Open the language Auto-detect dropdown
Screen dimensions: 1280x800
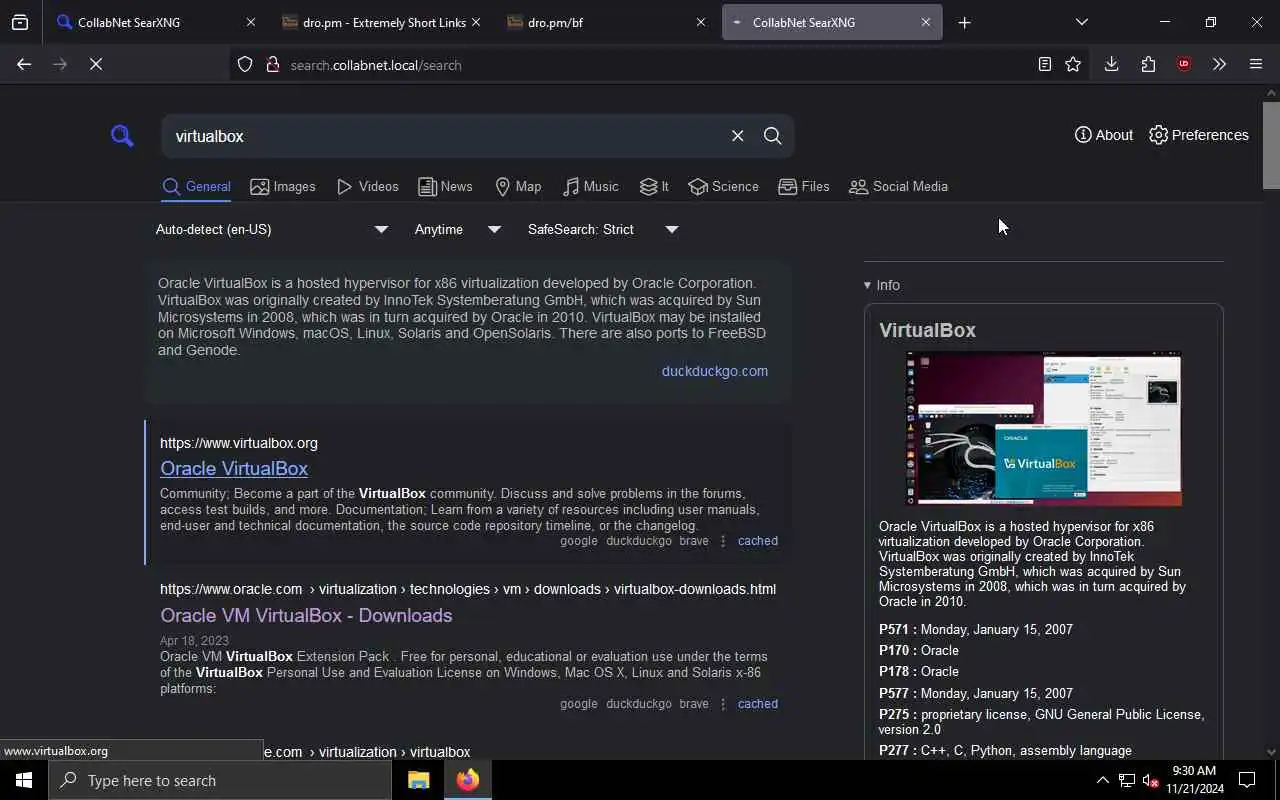coord(271,229)
